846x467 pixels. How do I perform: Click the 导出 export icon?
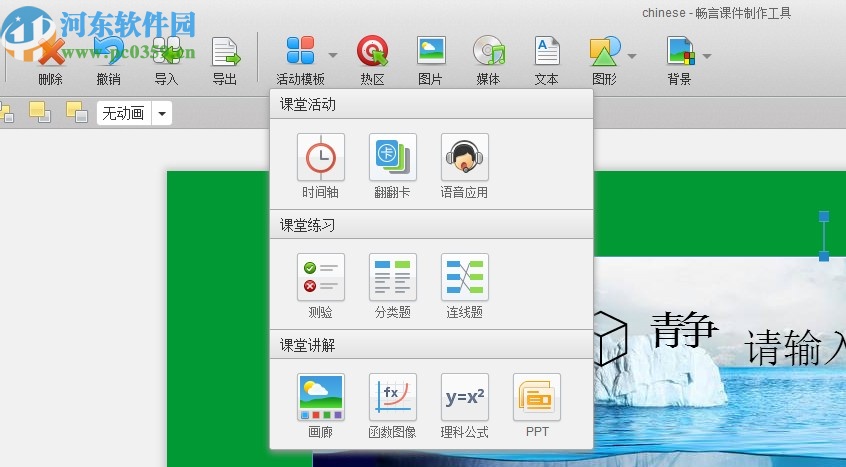(x=225, y=51)
